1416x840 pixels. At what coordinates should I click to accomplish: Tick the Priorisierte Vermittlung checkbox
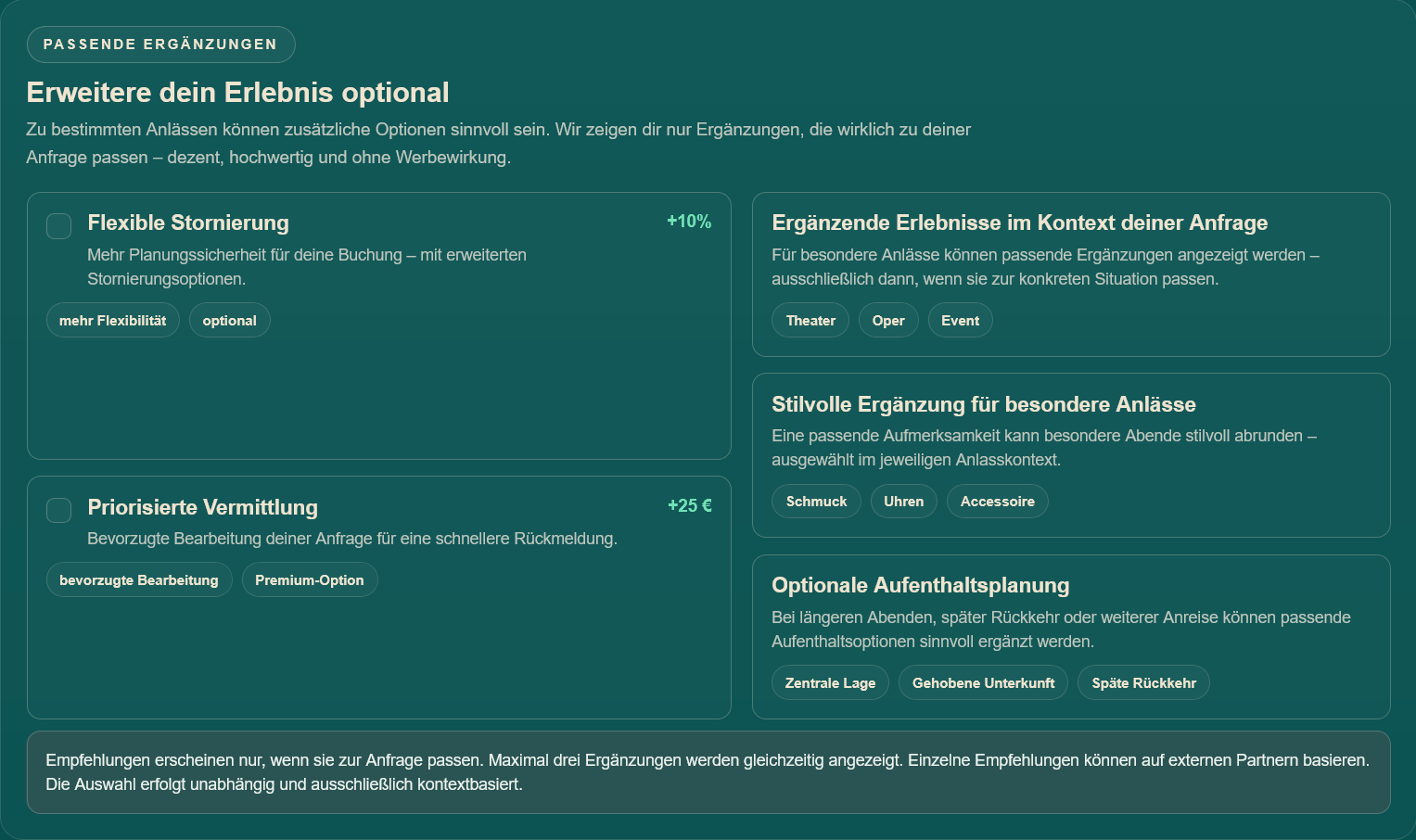(59, 510)
